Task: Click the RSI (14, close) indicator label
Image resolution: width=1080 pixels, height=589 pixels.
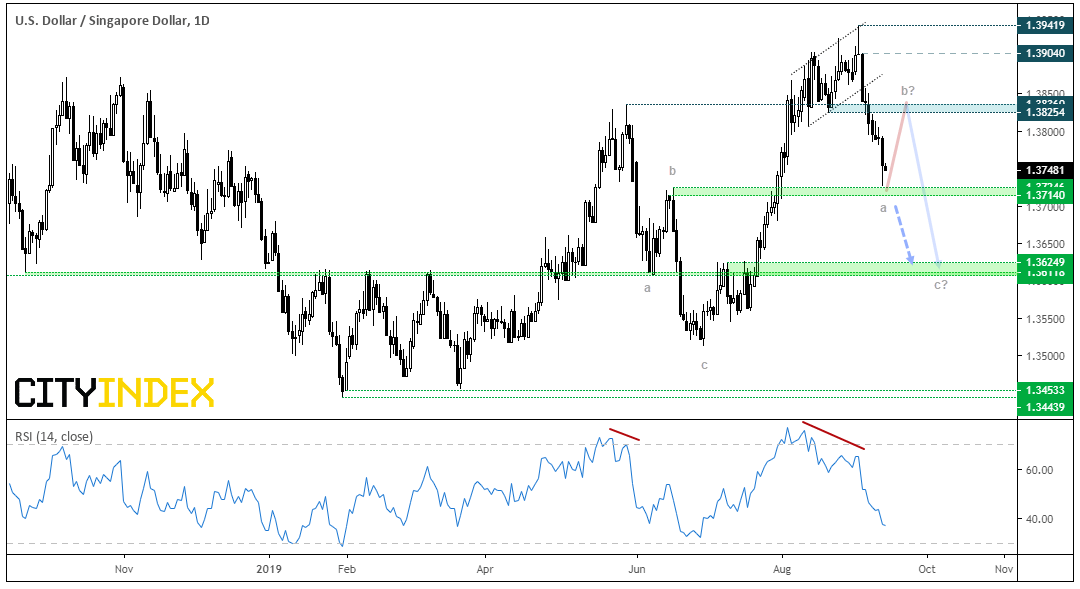Action: (54, 436)
